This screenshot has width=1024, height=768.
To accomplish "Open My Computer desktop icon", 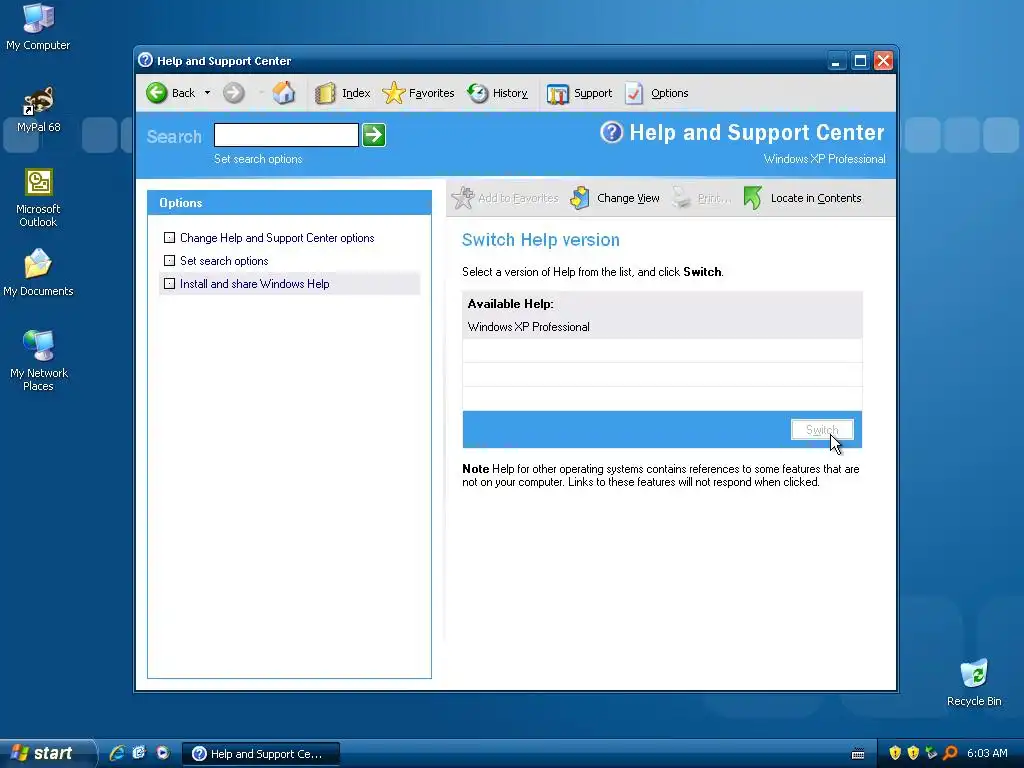I will tap(38, 27).
